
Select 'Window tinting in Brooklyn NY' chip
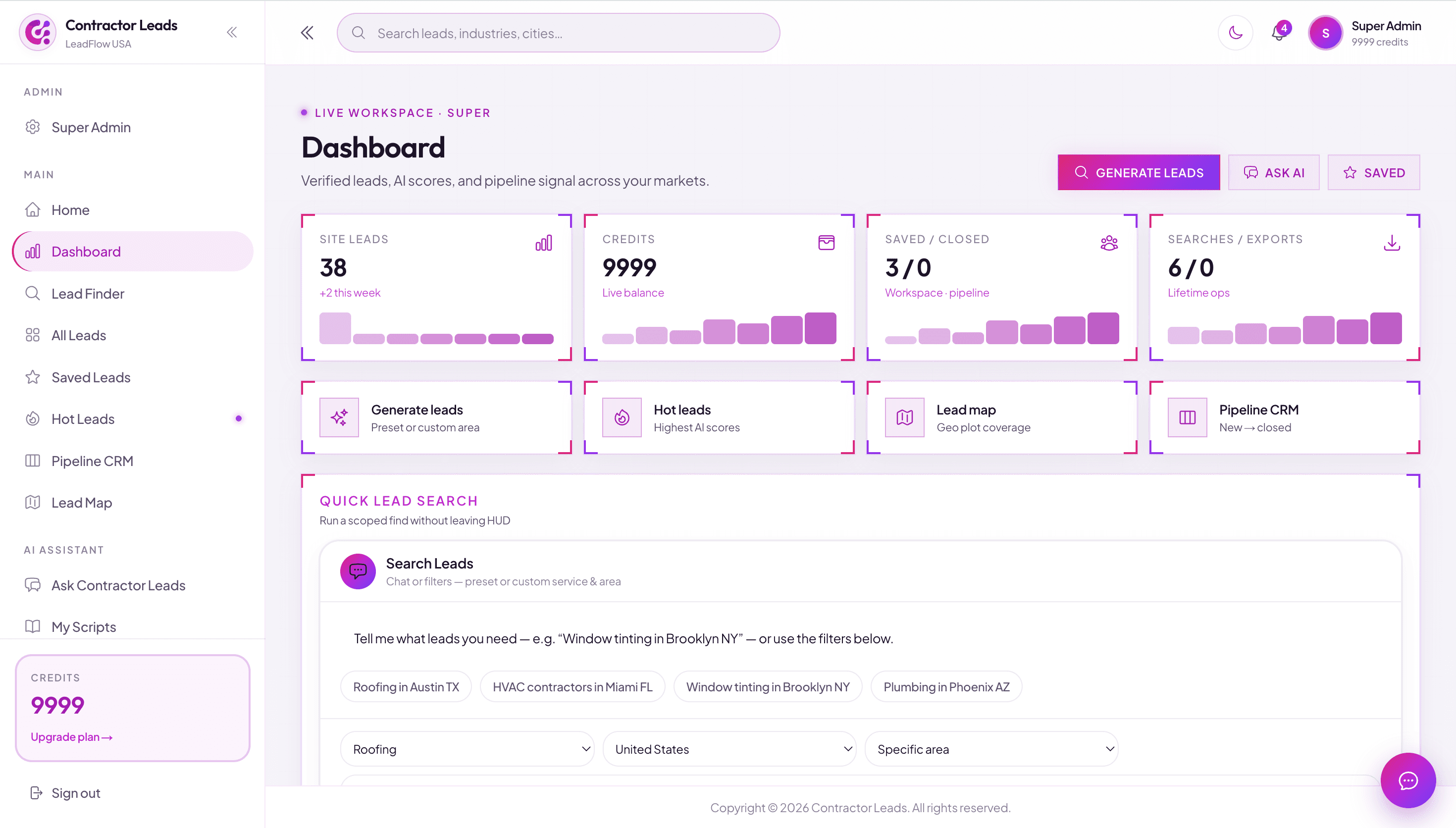click(768, 686)
